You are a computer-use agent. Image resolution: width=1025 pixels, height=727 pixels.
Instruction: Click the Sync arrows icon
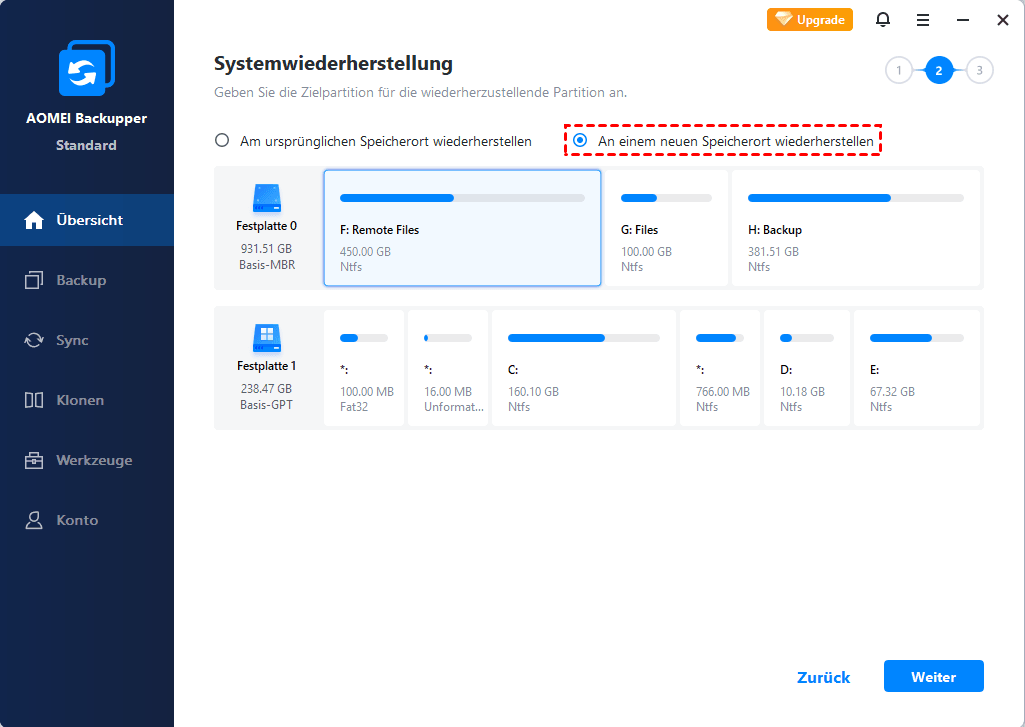point(34,340)
